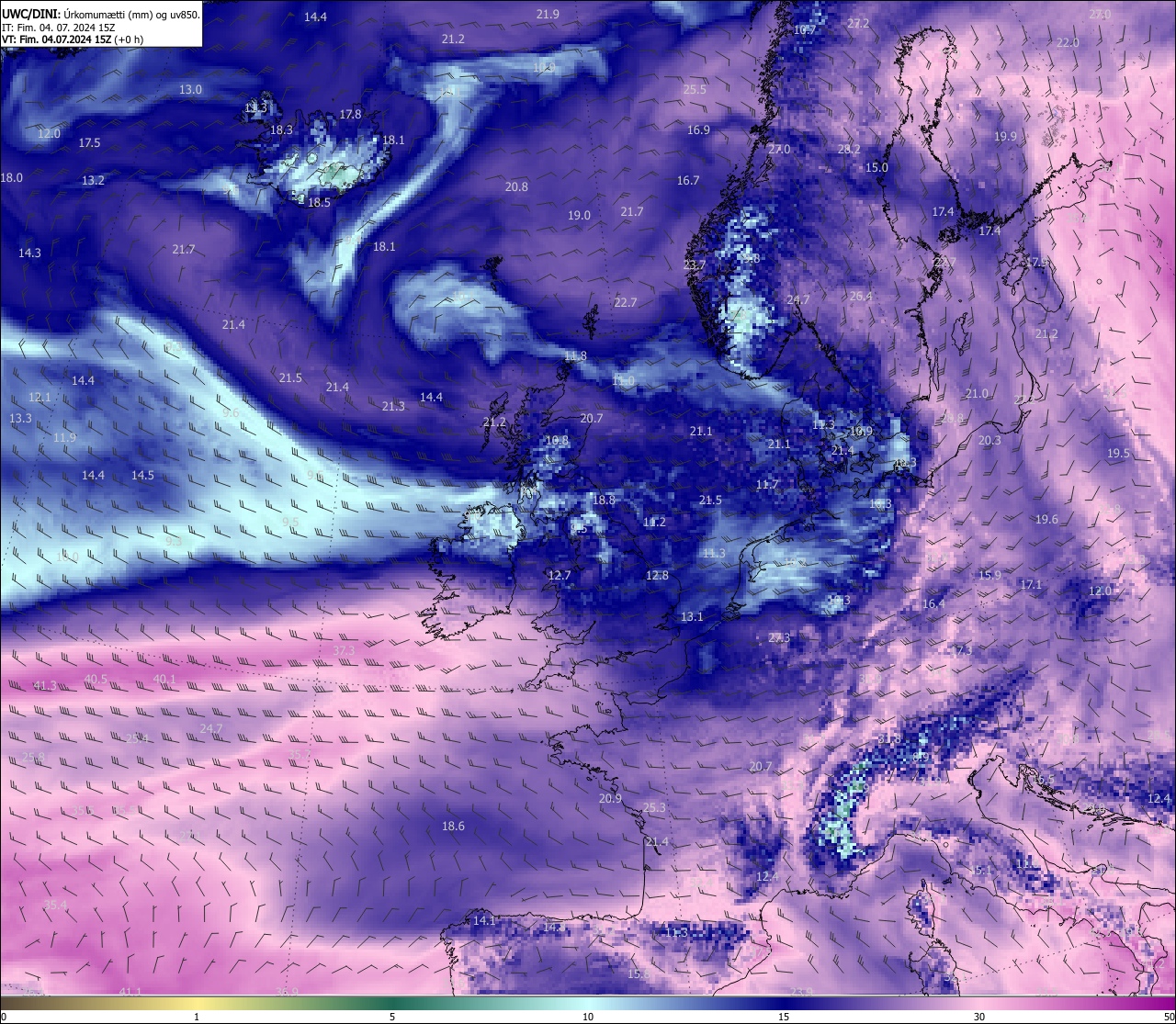Click the 19.0 map value

(x=579, y=215)
